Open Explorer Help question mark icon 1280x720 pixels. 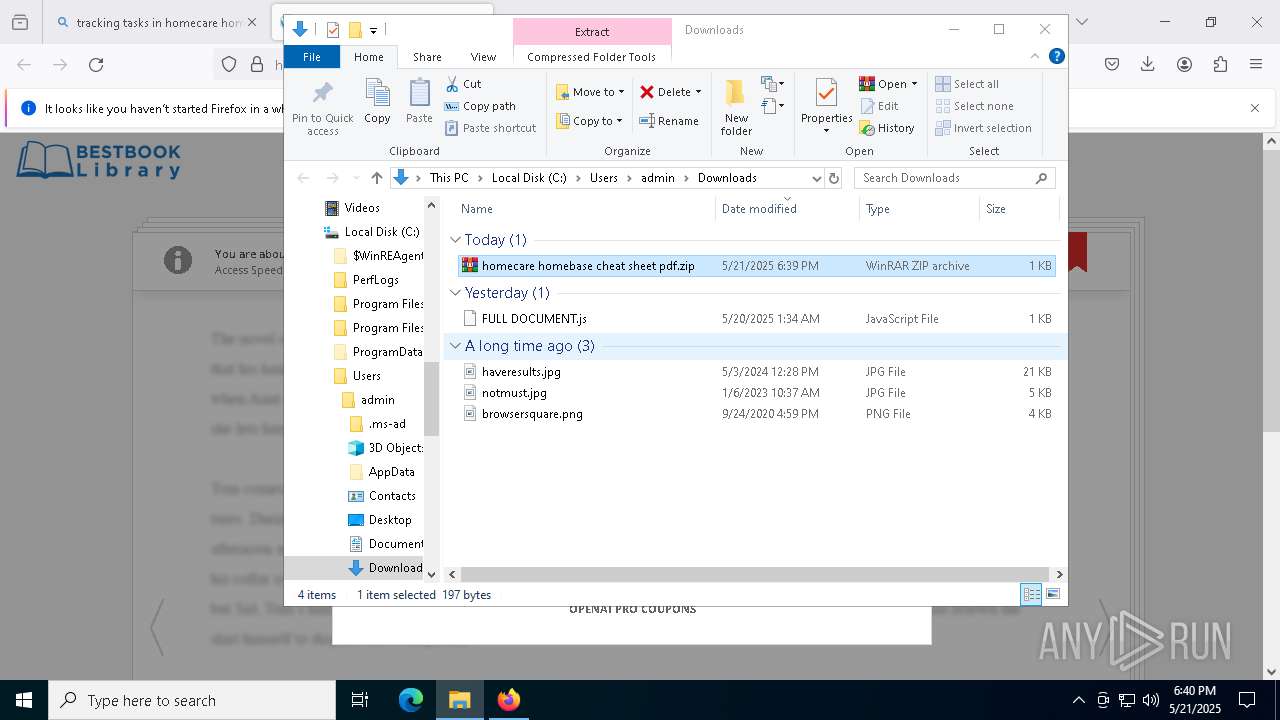[x=1056, y=57]
